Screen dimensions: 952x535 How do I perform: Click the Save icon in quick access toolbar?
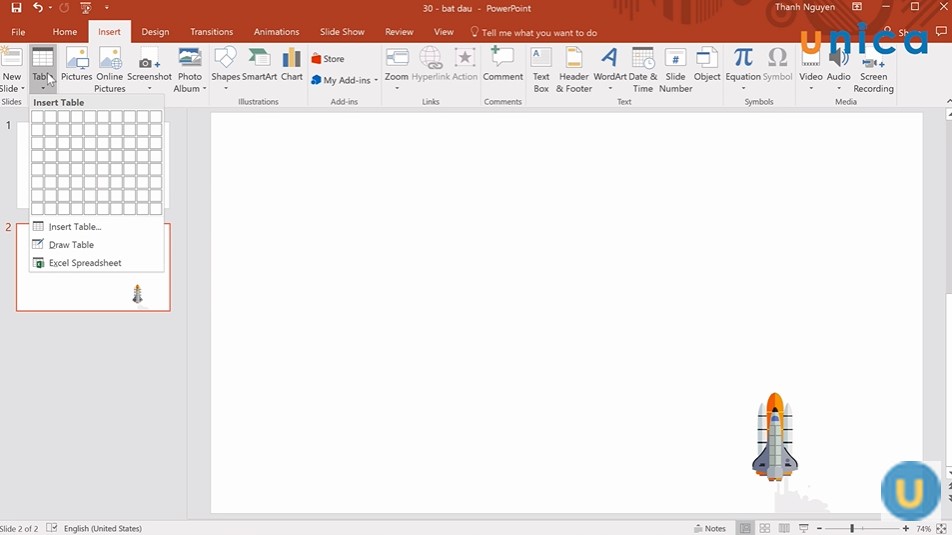[16, 8]
